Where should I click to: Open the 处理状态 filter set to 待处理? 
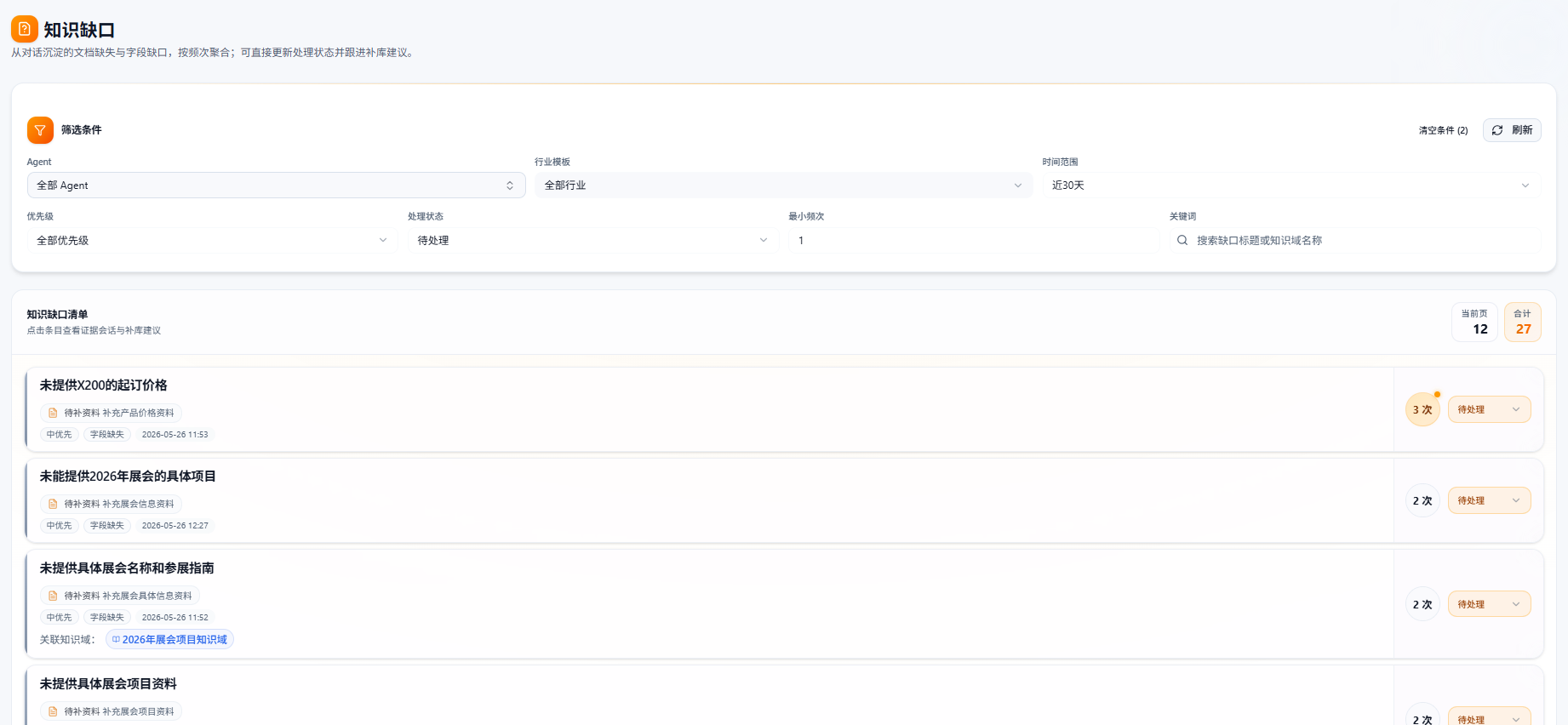[593, 240]
